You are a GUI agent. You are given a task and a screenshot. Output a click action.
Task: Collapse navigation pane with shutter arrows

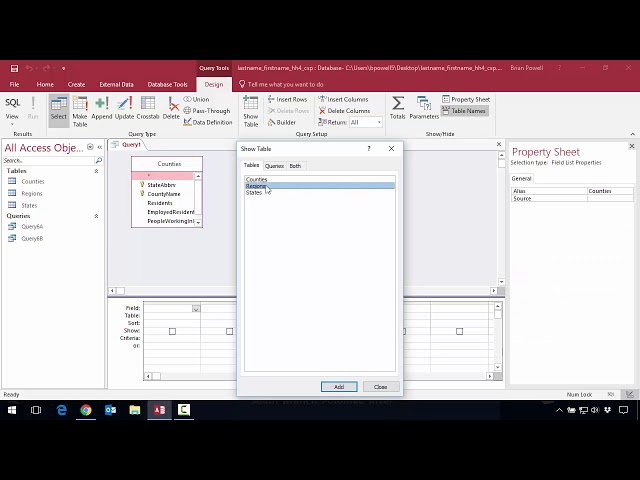tap(100, 147)
